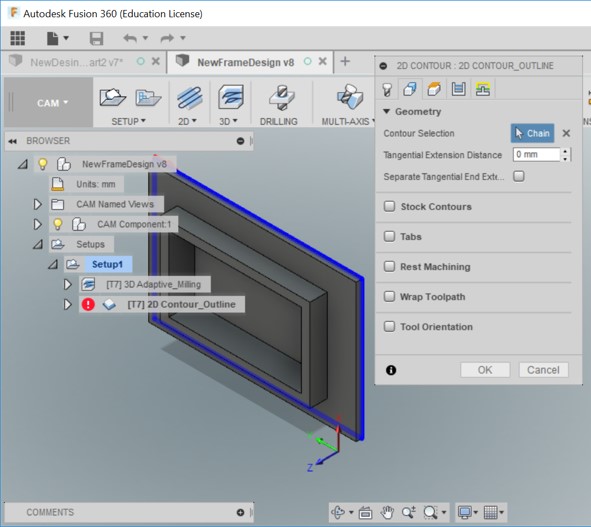Enable the Tabs checkbox

389,236
